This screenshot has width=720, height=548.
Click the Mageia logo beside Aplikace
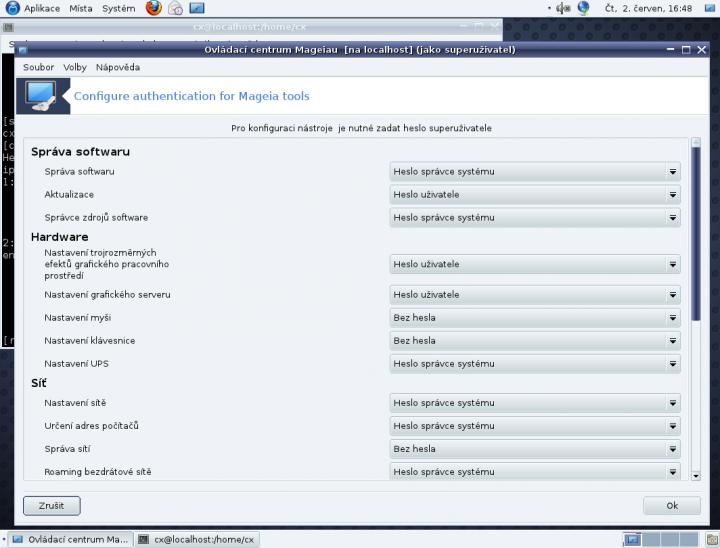click(12, 8)
